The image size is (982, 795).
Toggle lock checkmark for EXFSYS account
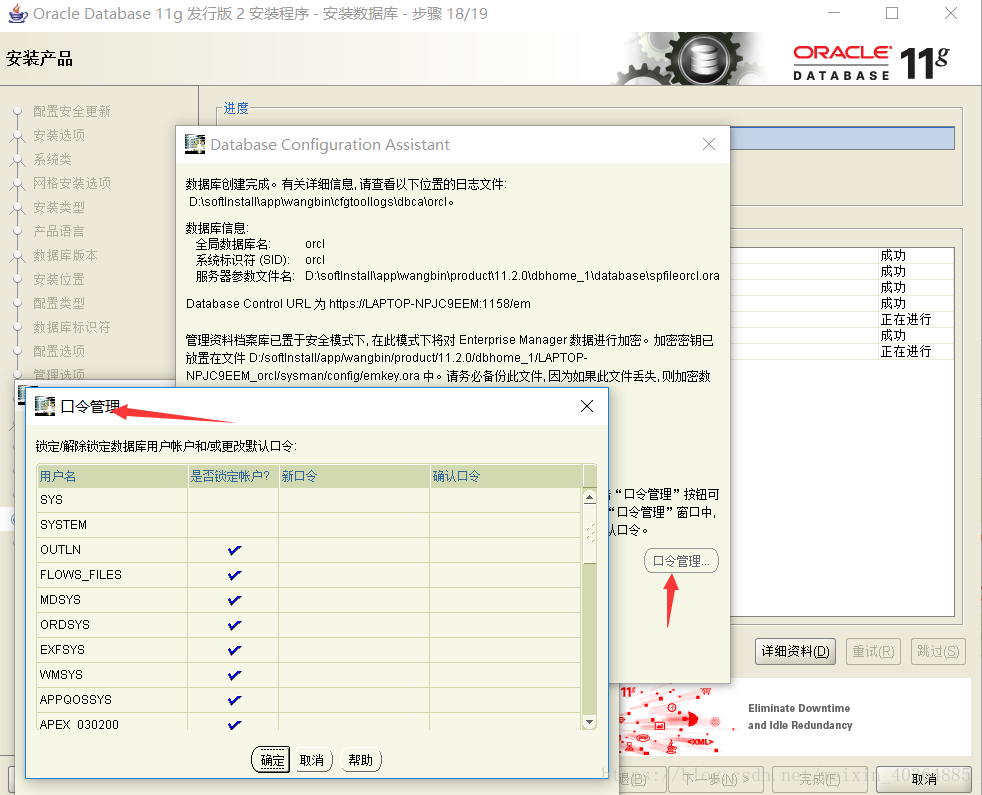234,650
